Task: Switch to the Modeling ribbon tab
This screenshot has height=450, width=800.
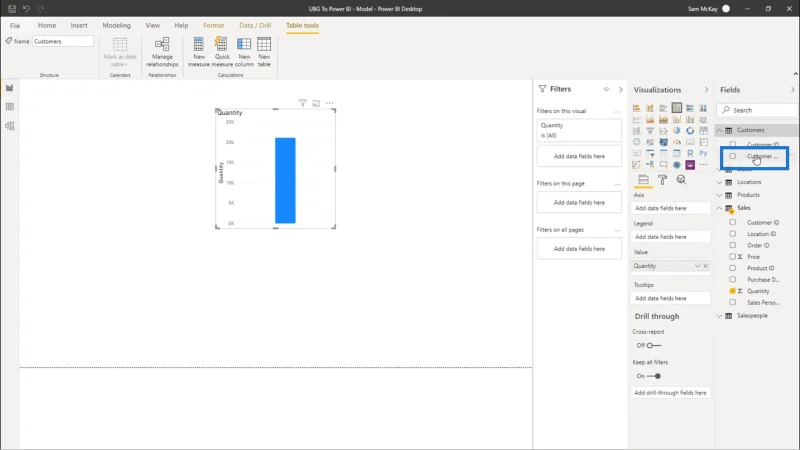Action: [116, 26]
